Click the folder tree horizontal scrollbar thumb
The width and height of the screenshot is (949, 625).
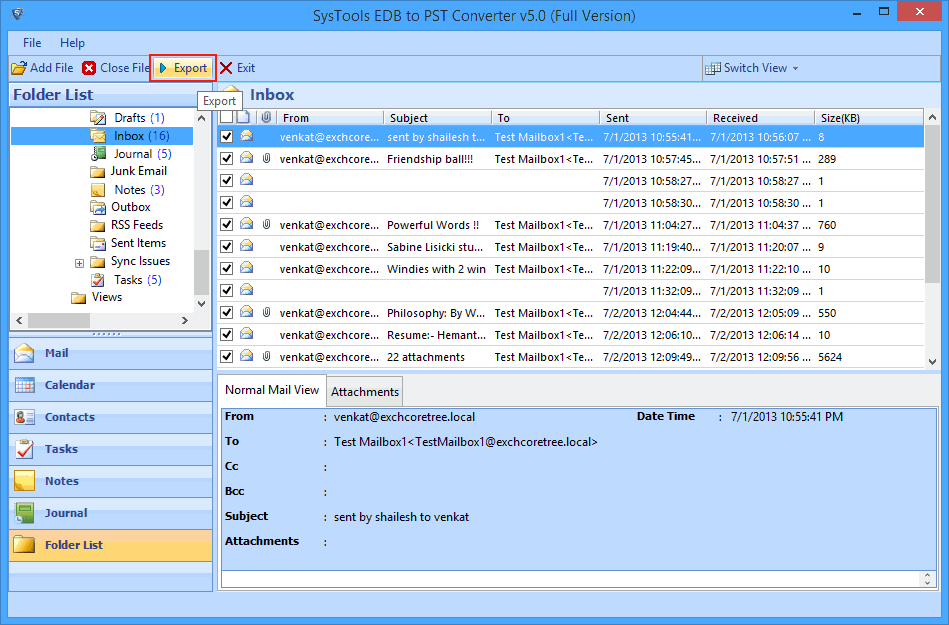(59, 321)
